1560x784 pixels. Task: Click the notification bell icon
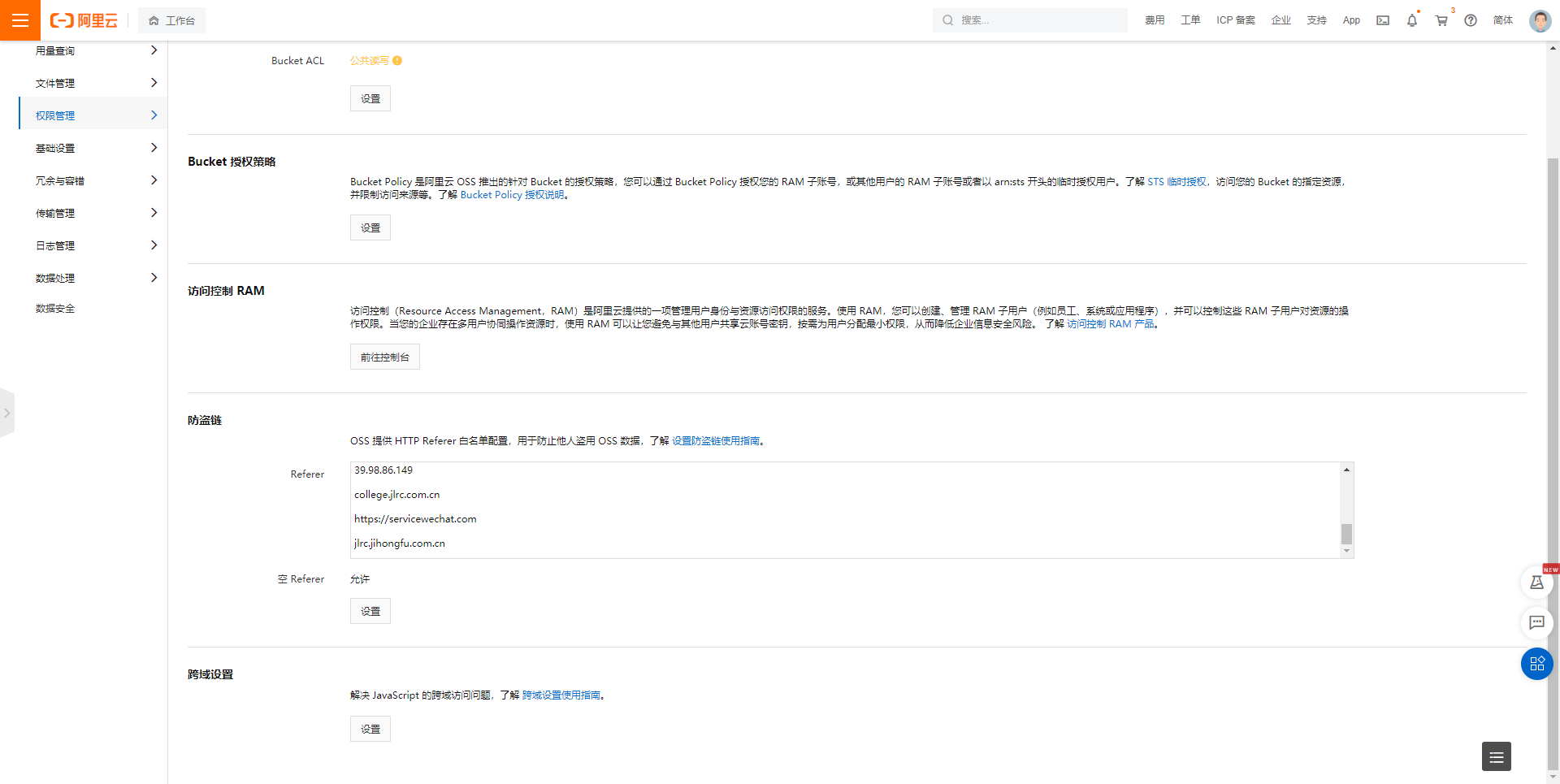point(1411,20)
